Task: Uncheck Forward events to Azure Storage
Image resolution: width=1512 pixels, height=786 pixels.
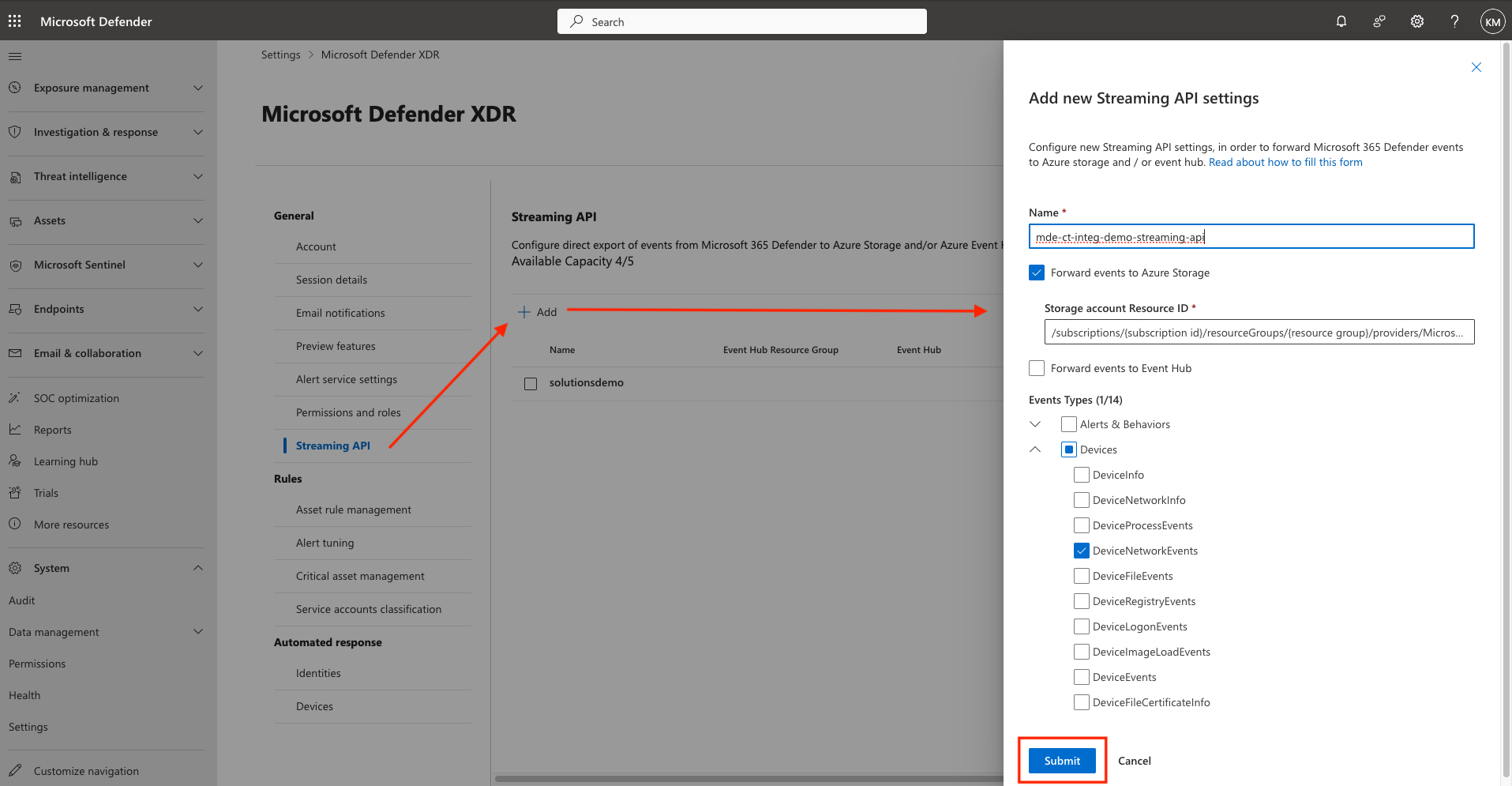Action: (x=1037, y=273)
